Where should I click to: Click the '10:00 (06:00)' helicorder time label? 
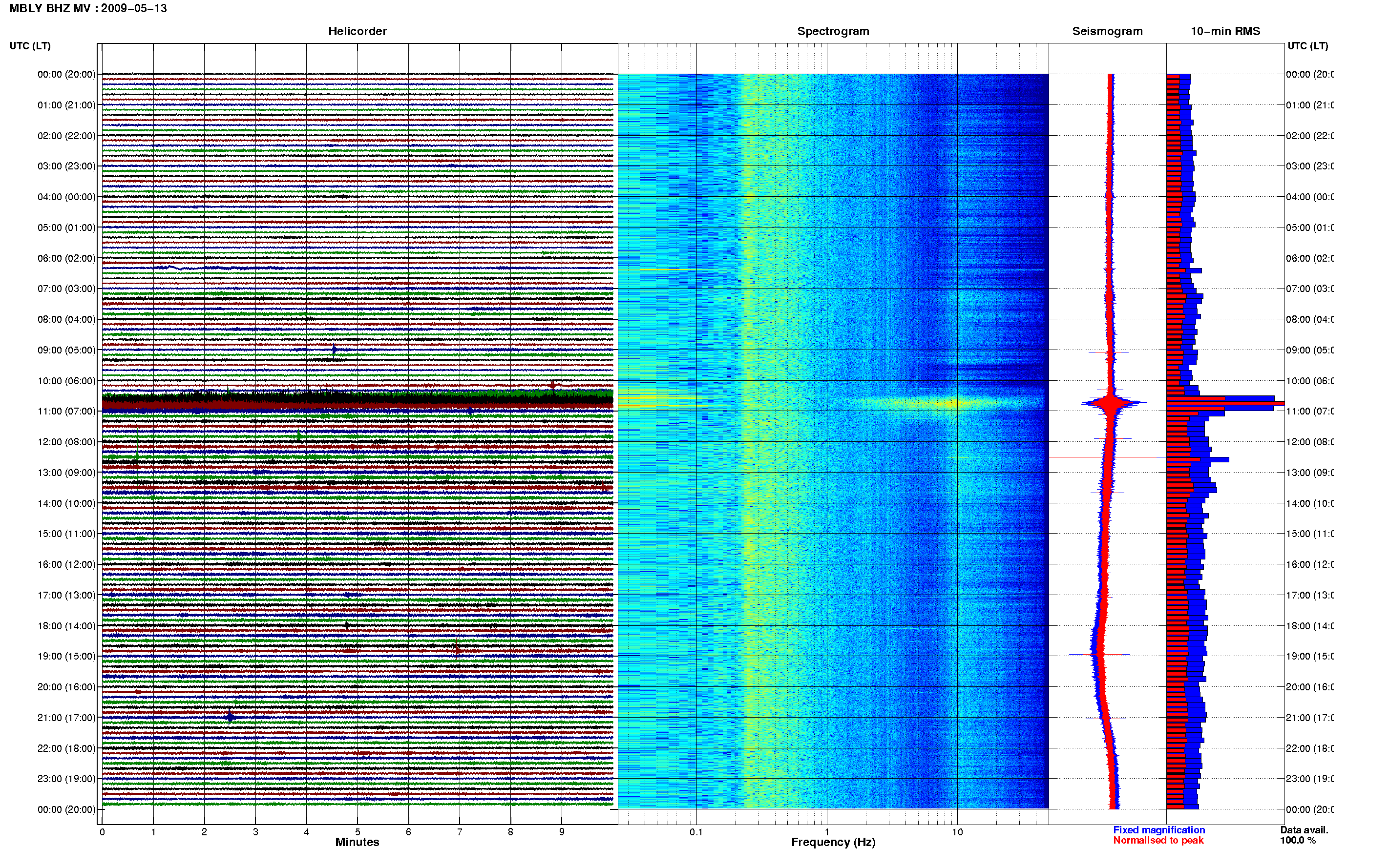click(66, 381)
